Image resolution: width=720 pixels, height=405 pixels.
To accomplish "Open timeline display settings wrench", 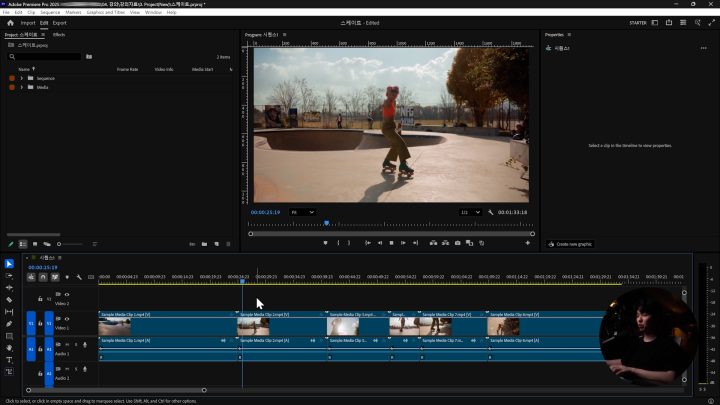I will pyautogui.click(x=79, y=277).
